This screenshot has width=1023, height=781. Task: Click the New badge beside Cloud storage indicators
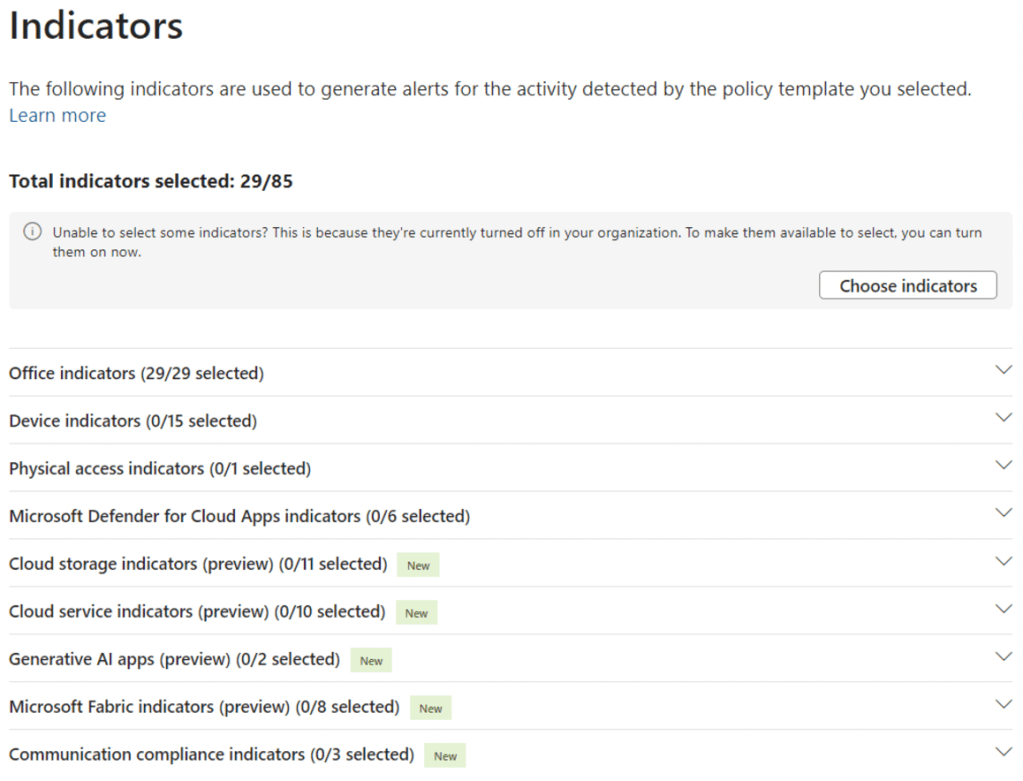(418, 566)
